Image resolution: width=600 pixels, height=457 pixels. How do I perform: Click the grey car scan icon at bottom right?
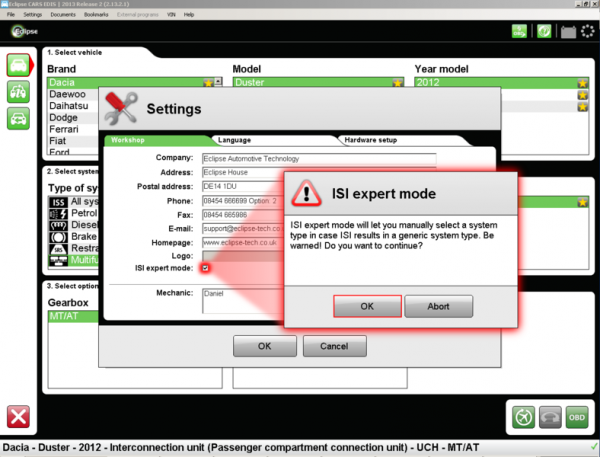click(550, 417)
